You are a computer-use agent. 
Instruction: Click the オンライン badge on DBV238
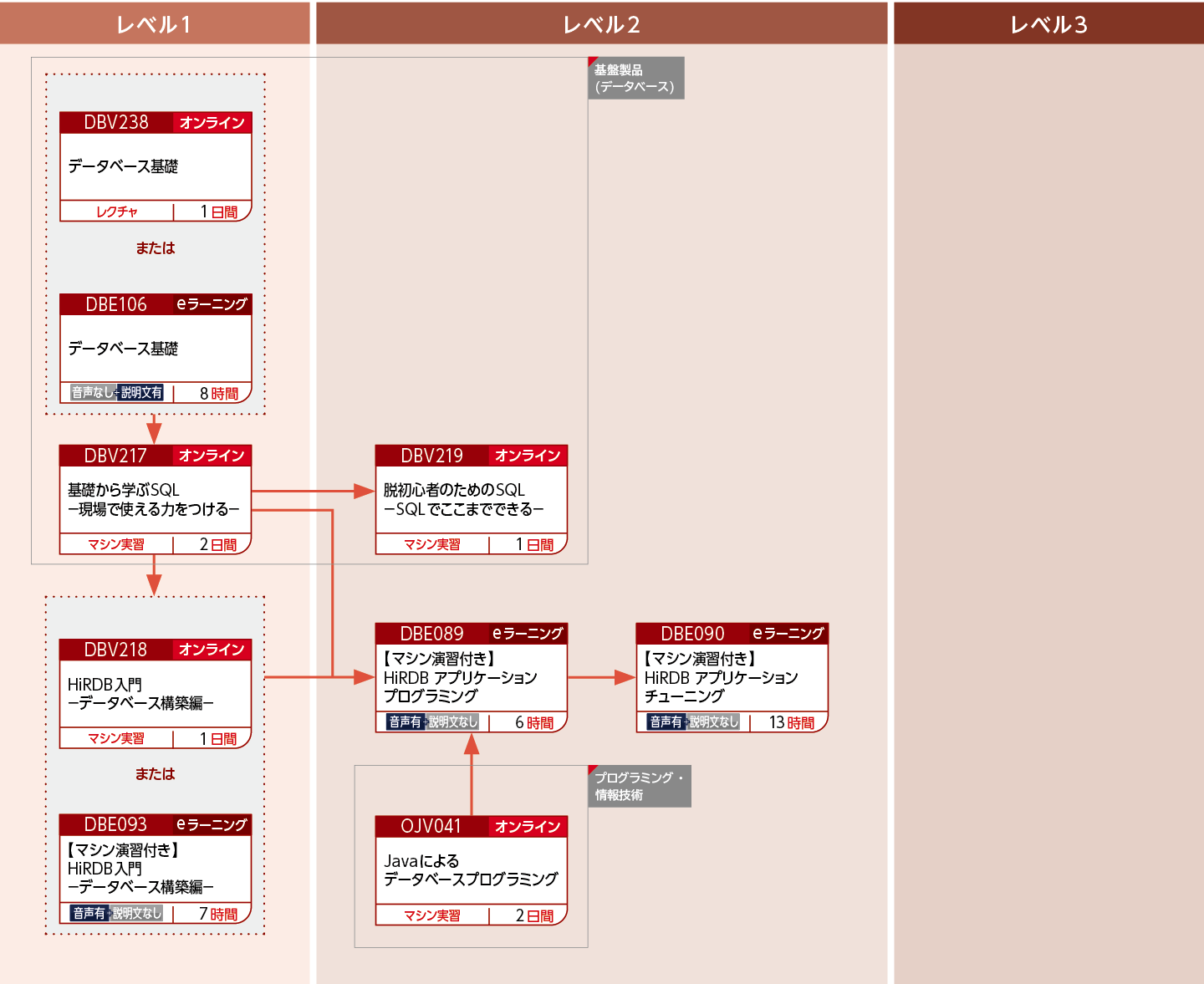[212, 123]
